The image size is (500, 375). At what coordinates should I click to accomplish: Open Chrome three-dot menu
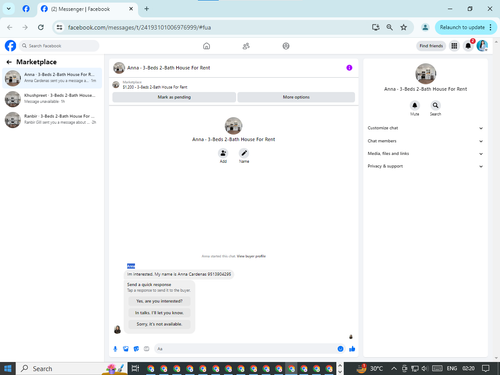(x=491, y=27)
